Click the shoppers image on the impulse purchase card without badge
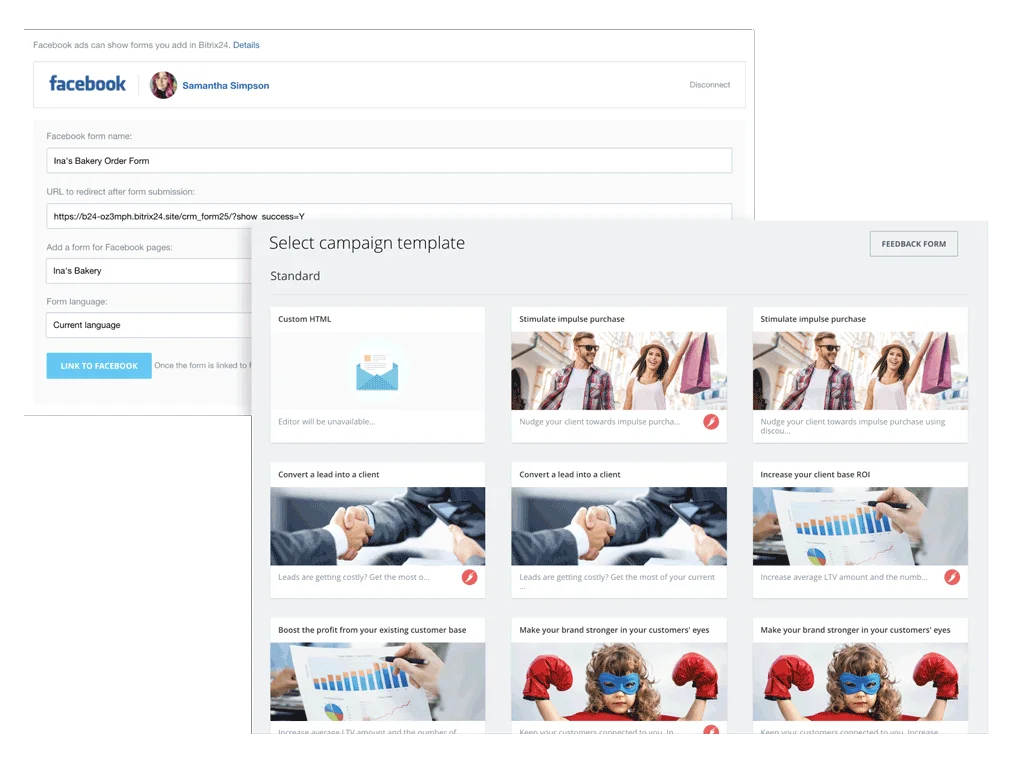 tap(860, 371)
